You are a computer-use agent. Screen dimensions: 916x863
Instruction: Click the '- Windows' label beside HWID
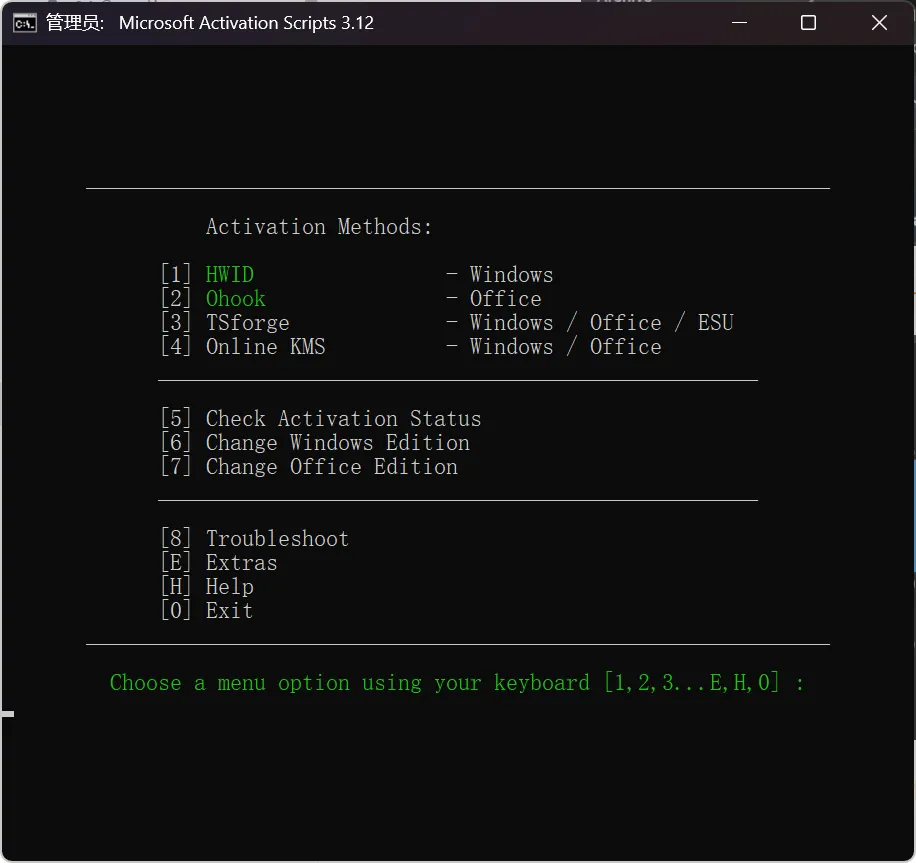(499, 275)
